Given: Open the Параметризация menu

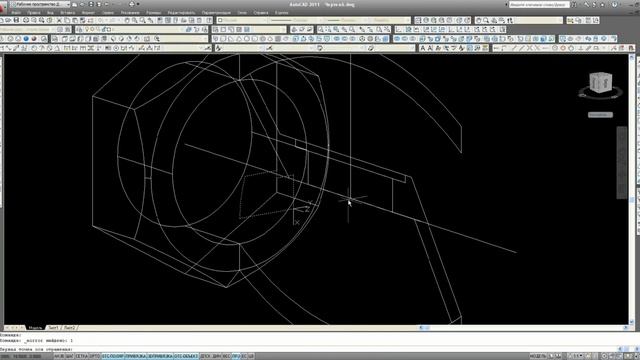Looking at the screenshot, I should click(x=216, y=13).
